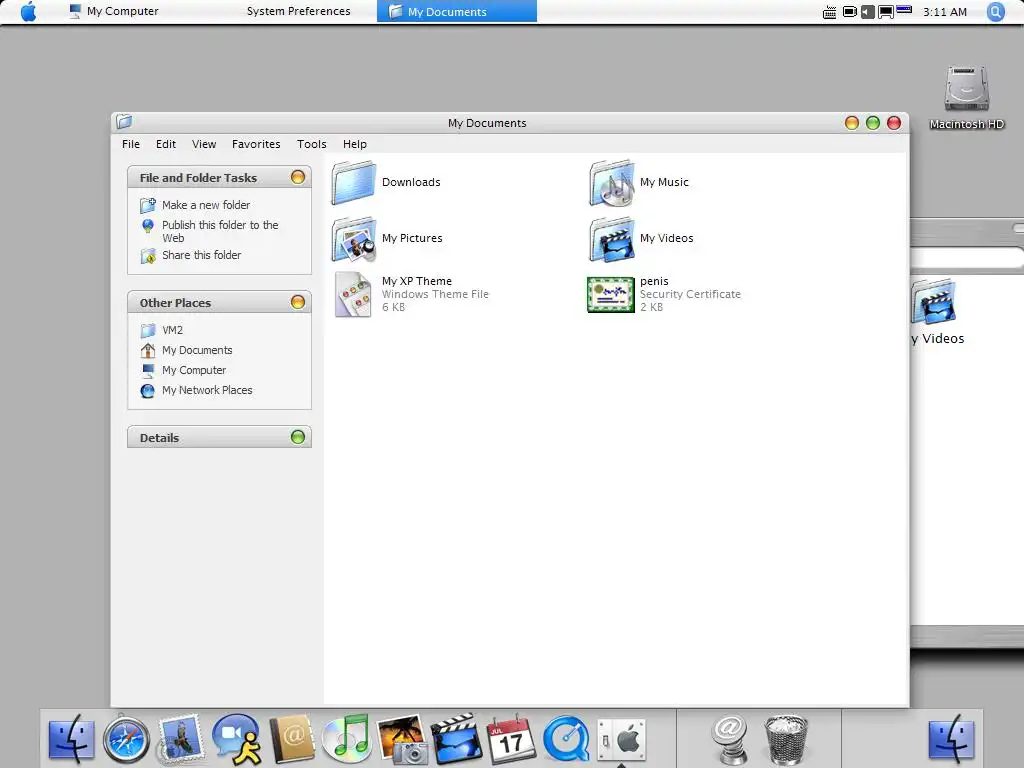The image size is (1024, 768).
Task: Open the My Pictures folder
Action: tap(353, 238)
